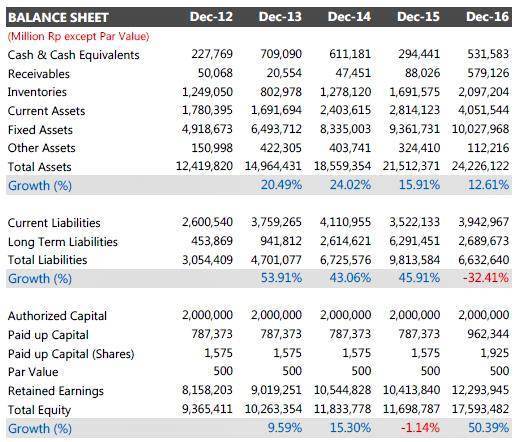Click the Total Equity Dec-16 value 17,593,482

click(480, 409)
